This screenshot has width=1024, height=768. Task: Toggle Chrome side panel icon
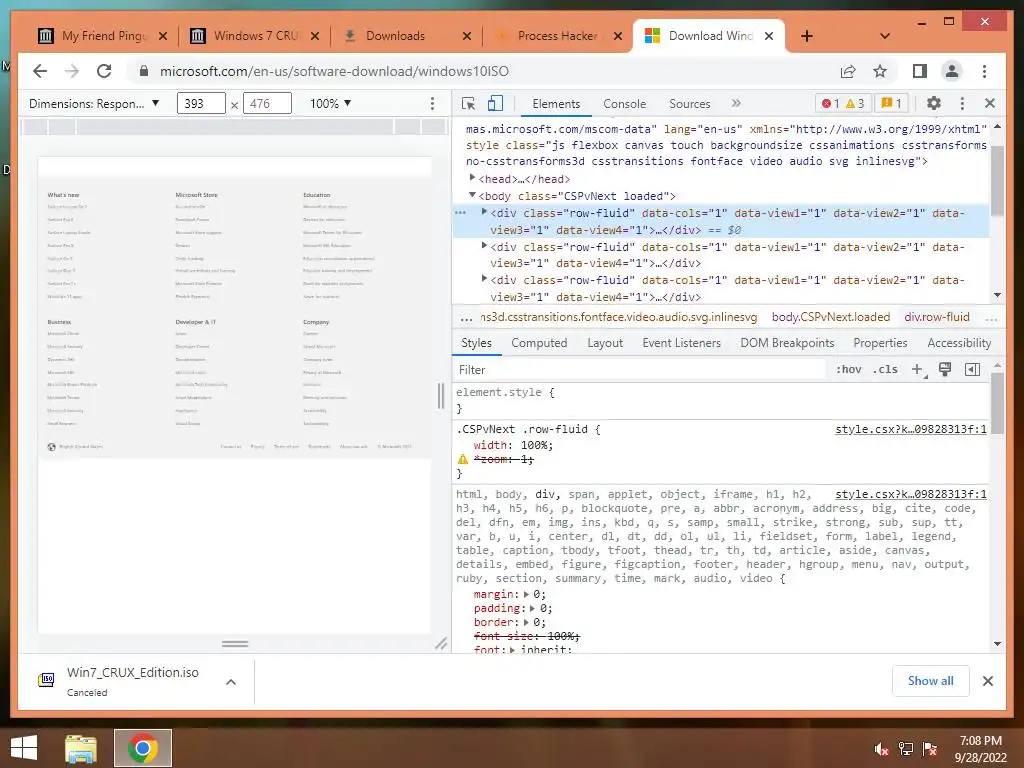click(x=920, y=71)
